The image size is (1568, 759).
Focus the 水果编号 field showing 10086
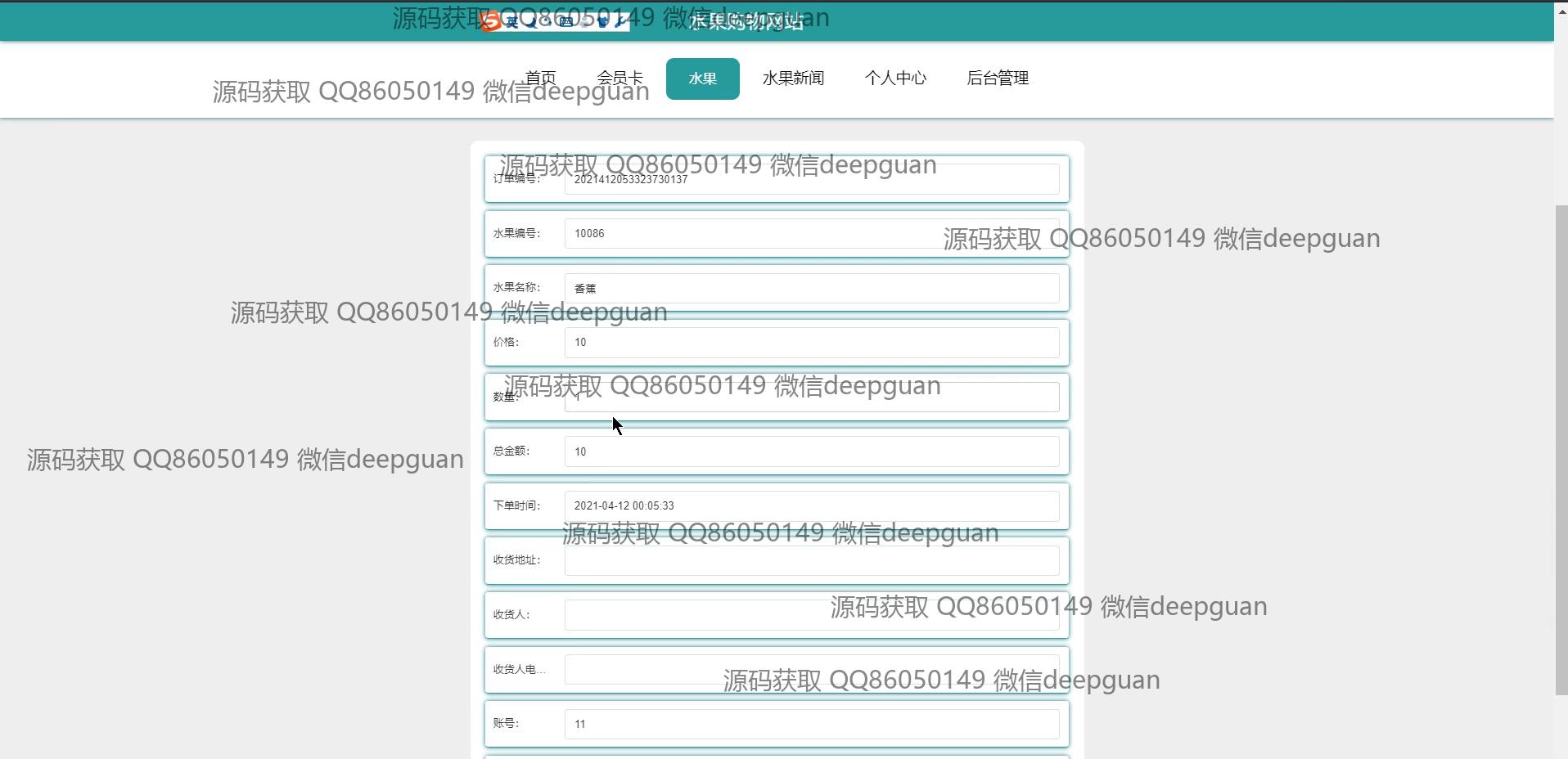(811, 234)
